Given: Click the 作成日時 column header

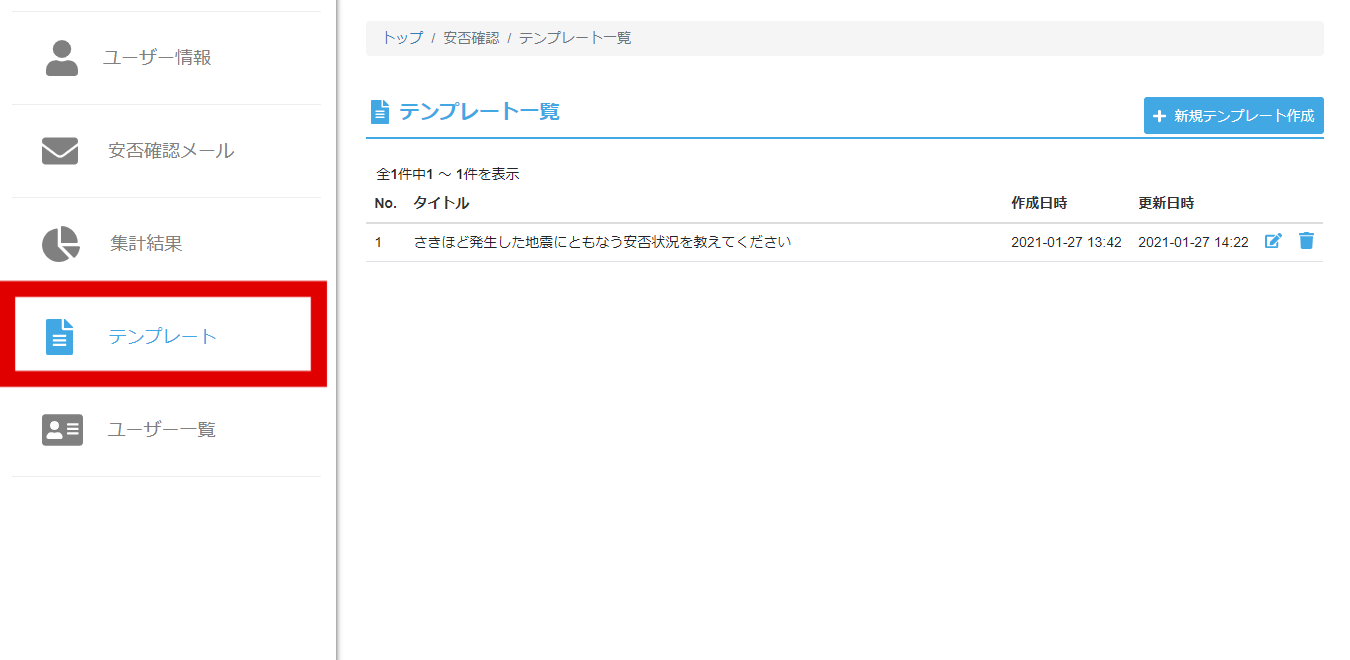Looking at the screenshot, I should (x=1039, y=203).
